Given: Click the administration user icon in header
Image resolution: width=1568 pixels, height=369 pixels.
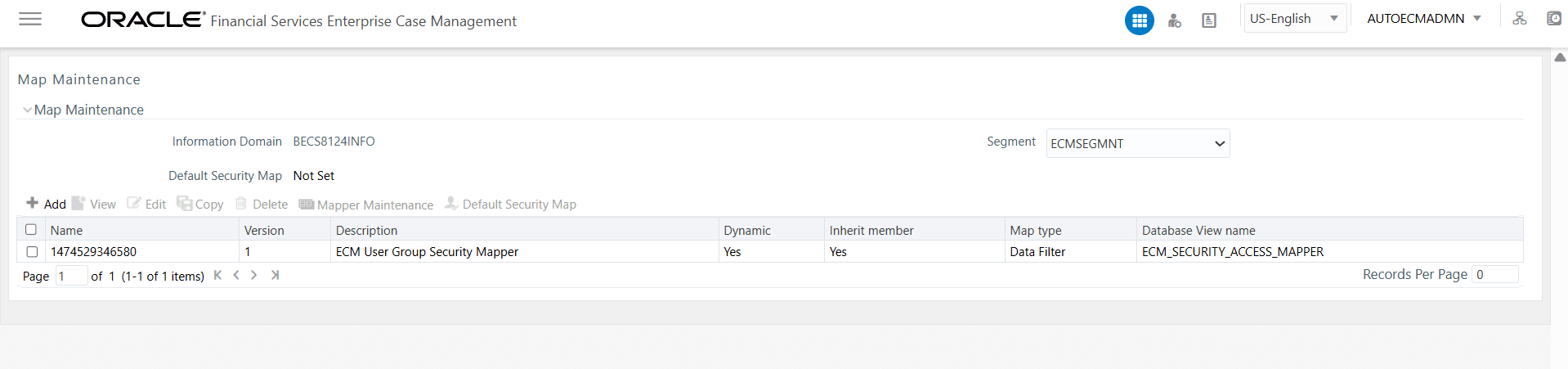Looking at the screenshot, I should click(1175, 20).
